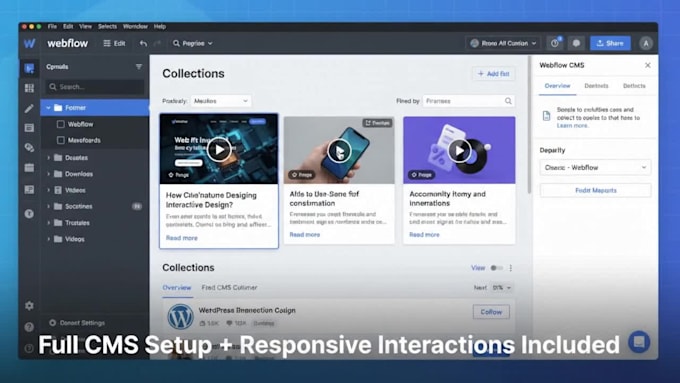Screen dimensions: 680x383
Task: Click the Edit button in top toolbar
Action: tap(114, 43)
